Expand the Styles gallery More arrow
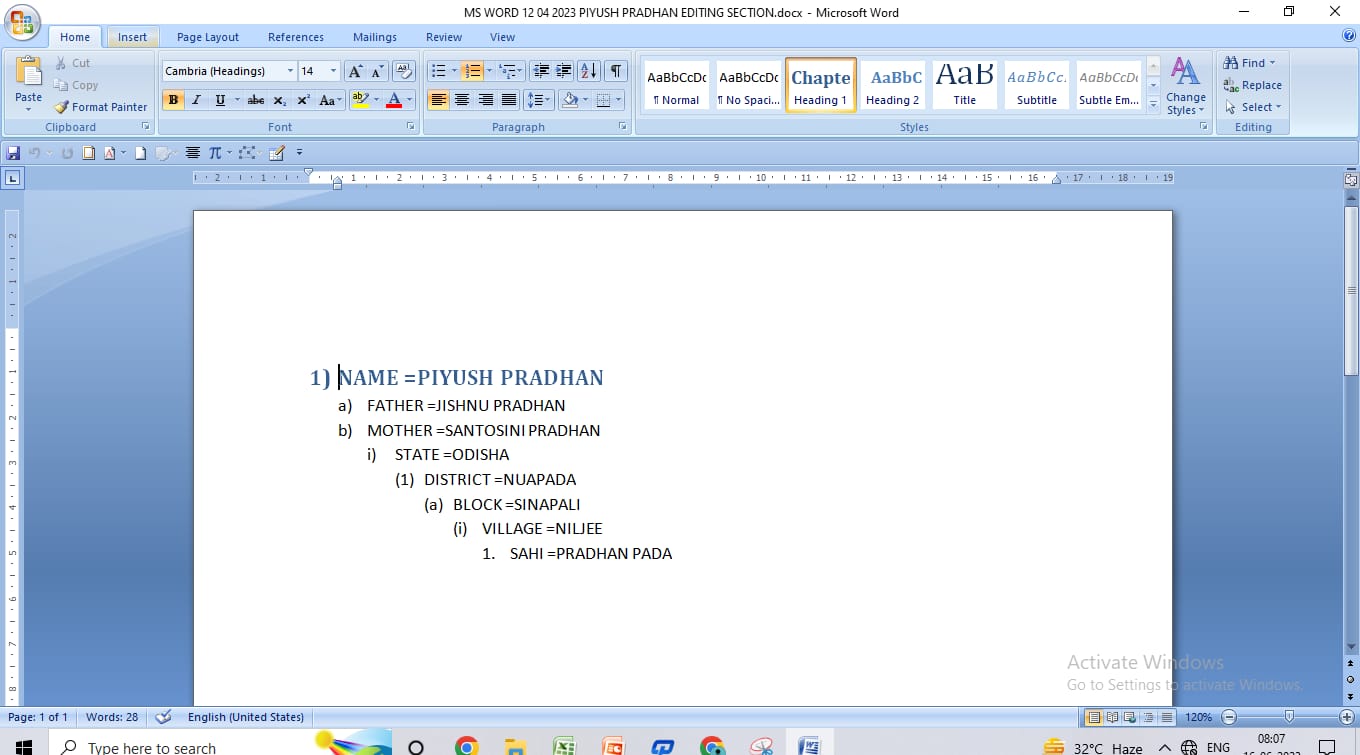The width and height of the screenshot is (1360, 755). (1153, 103)
